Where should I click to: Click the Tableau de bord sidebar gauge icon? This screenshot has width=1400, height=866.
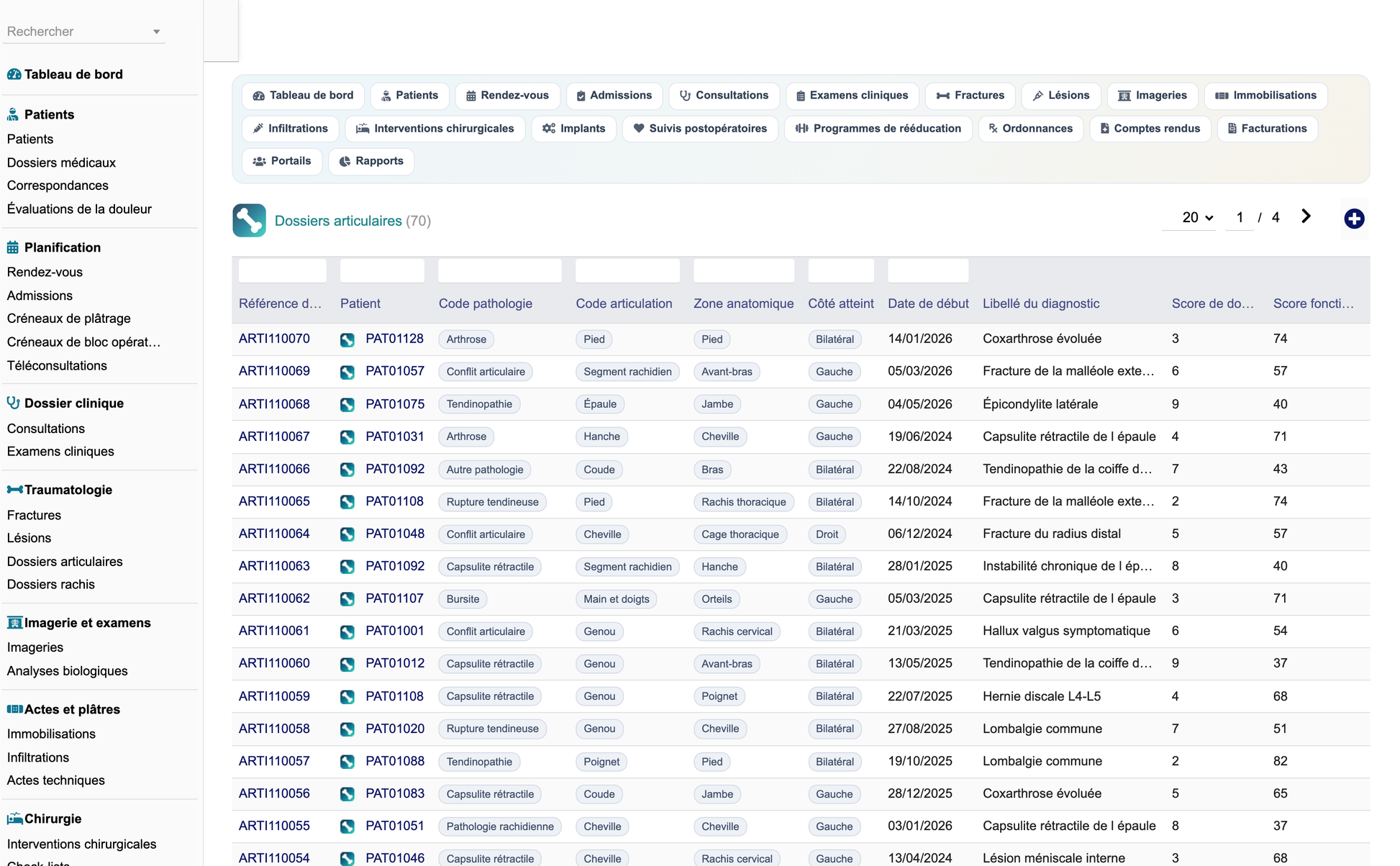pyautogui.click(x=14, y=74)
